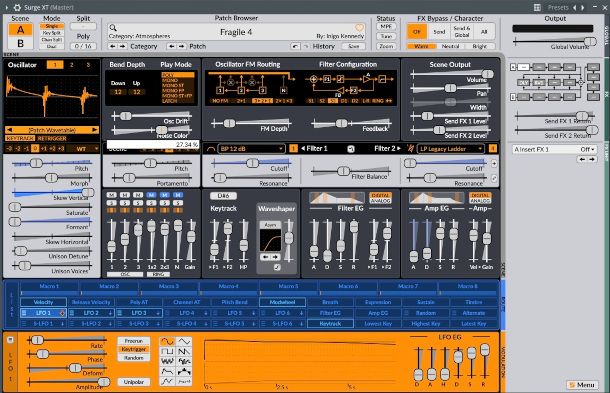Adjust the Global Volume slider
This screenshot has height=393, width=610.
point(555,42)
